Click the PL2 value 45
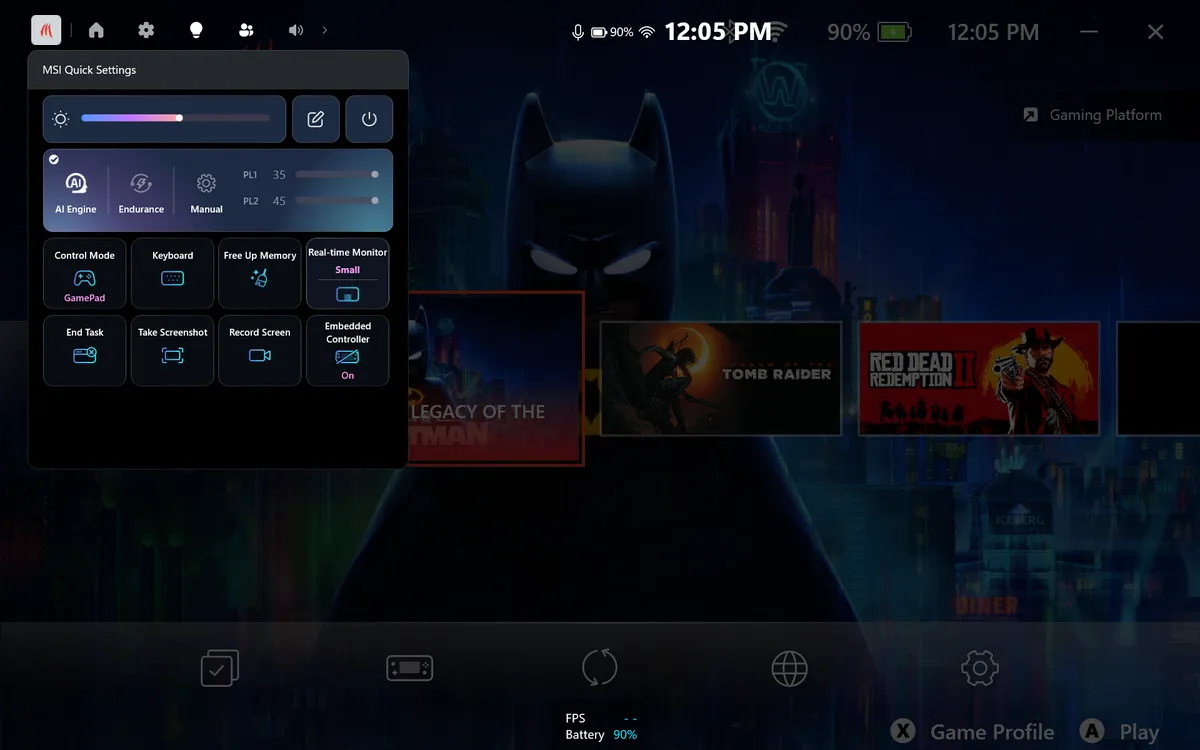Image resolution: width=1200 pixels, height=750 pixels. tap(279, 201)
